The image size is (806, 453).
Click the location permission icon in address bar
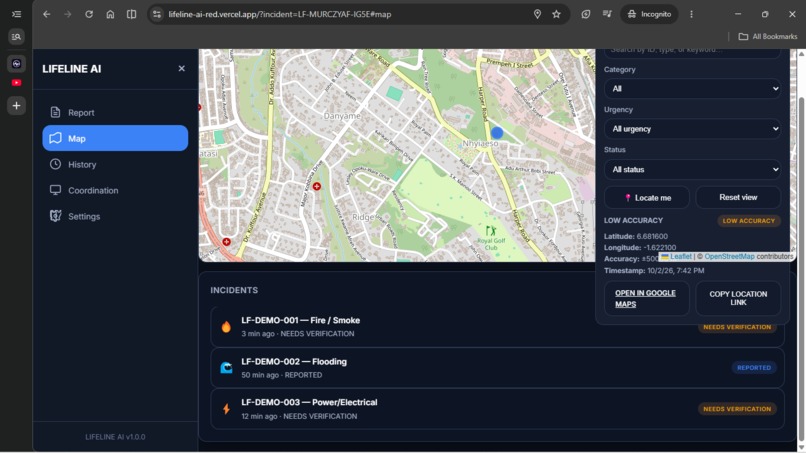tap(537, 14)
